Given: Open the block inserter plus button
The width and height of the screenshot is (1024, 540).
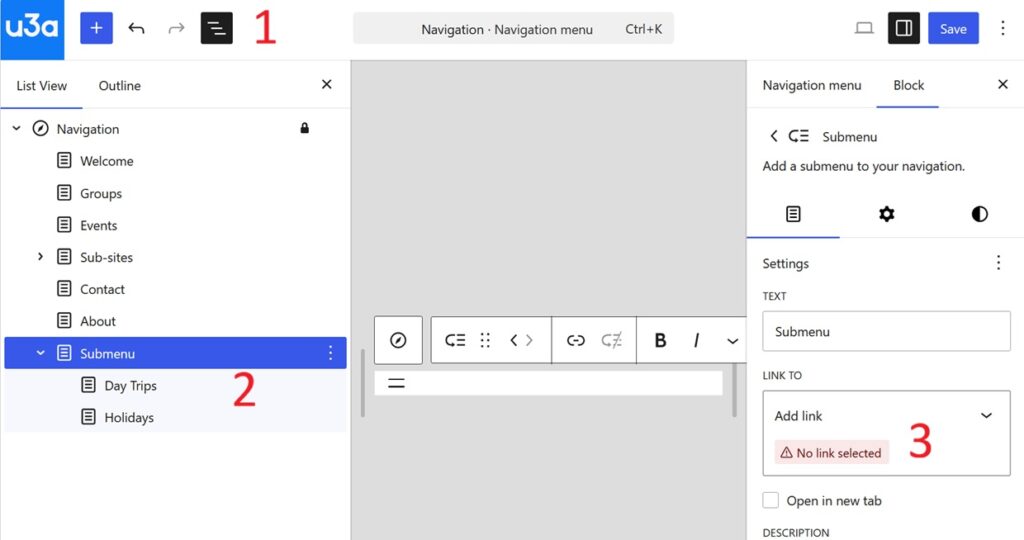Looking at the screenshot, I should pyautogui.click(x=96, y=28).
